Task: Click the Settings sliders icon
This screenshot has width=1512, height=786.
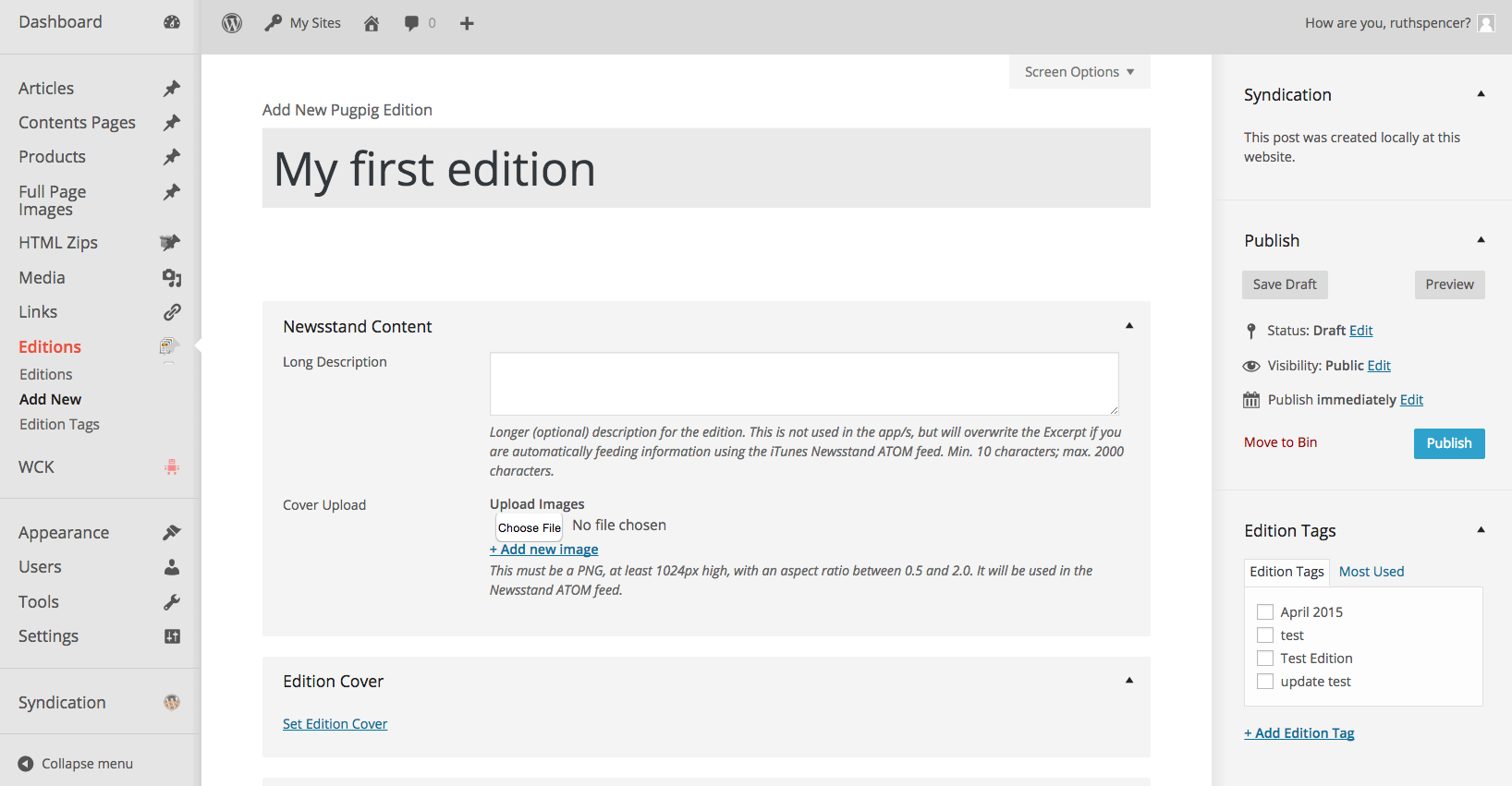Action: (172, 636)
